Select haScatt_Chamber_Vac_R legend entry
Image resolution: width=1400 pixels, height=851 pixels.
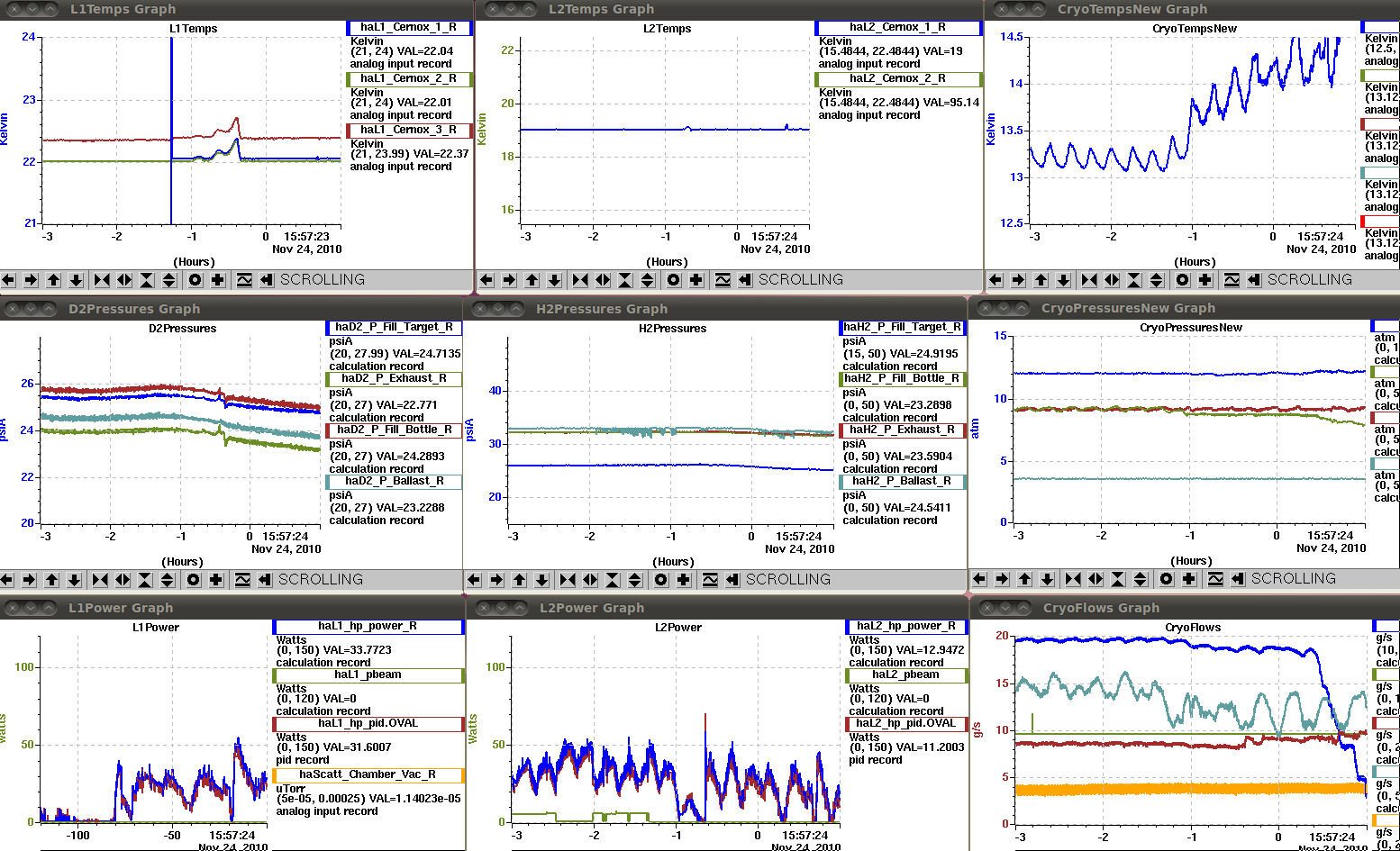368,774
